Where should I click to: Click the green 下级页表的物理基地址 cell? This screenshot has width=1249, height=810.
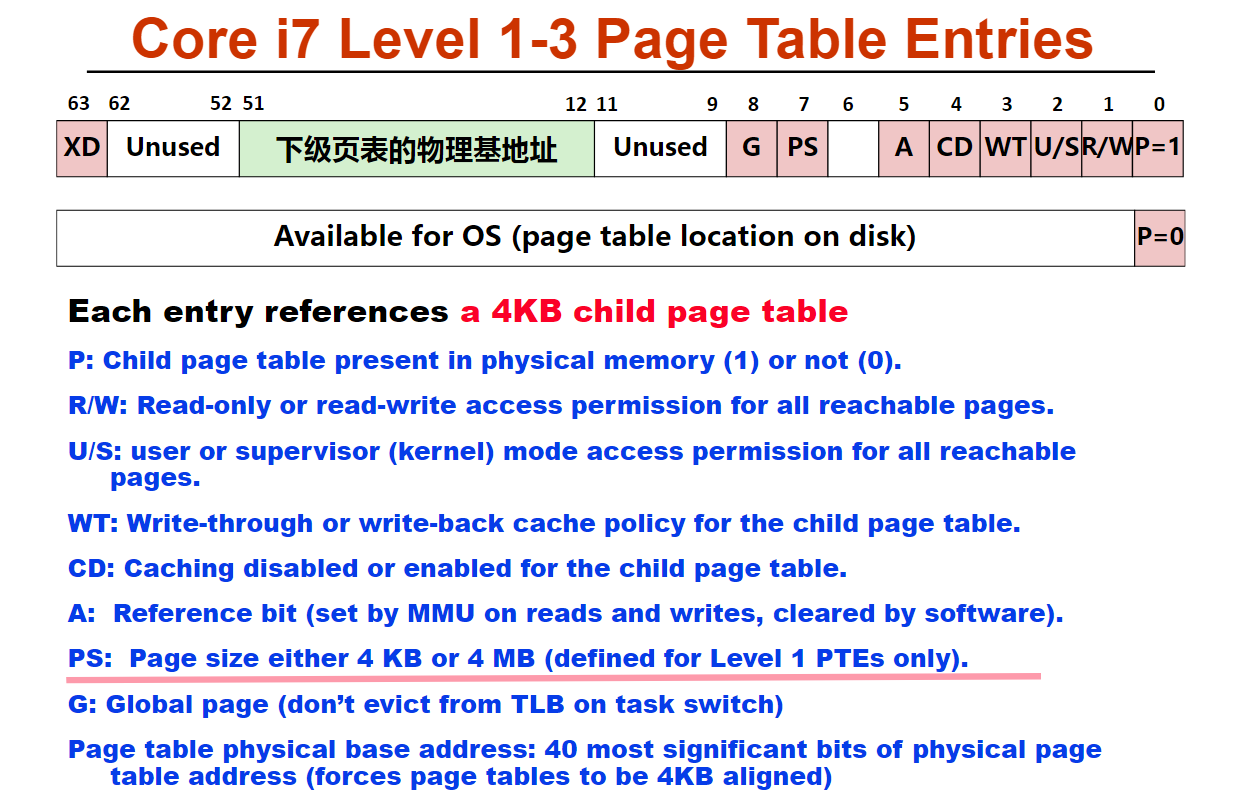click(417, 148)
